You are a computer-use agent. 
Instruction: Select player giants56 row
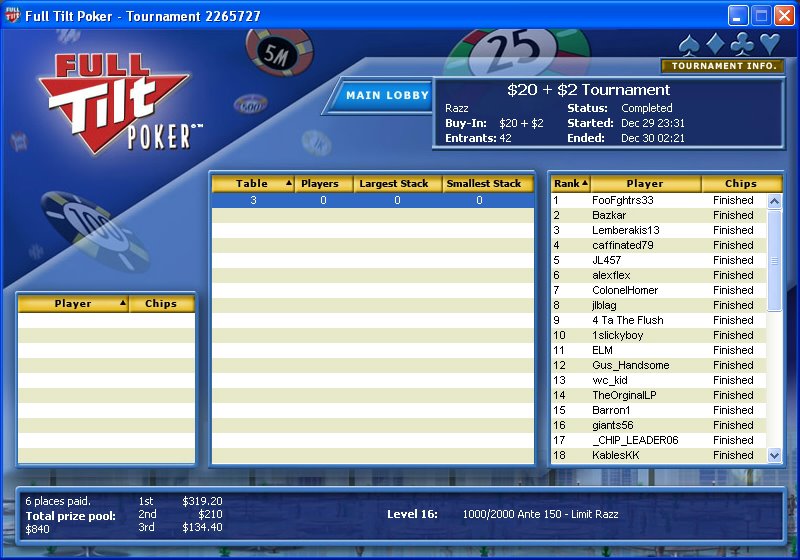pos(659,425)
